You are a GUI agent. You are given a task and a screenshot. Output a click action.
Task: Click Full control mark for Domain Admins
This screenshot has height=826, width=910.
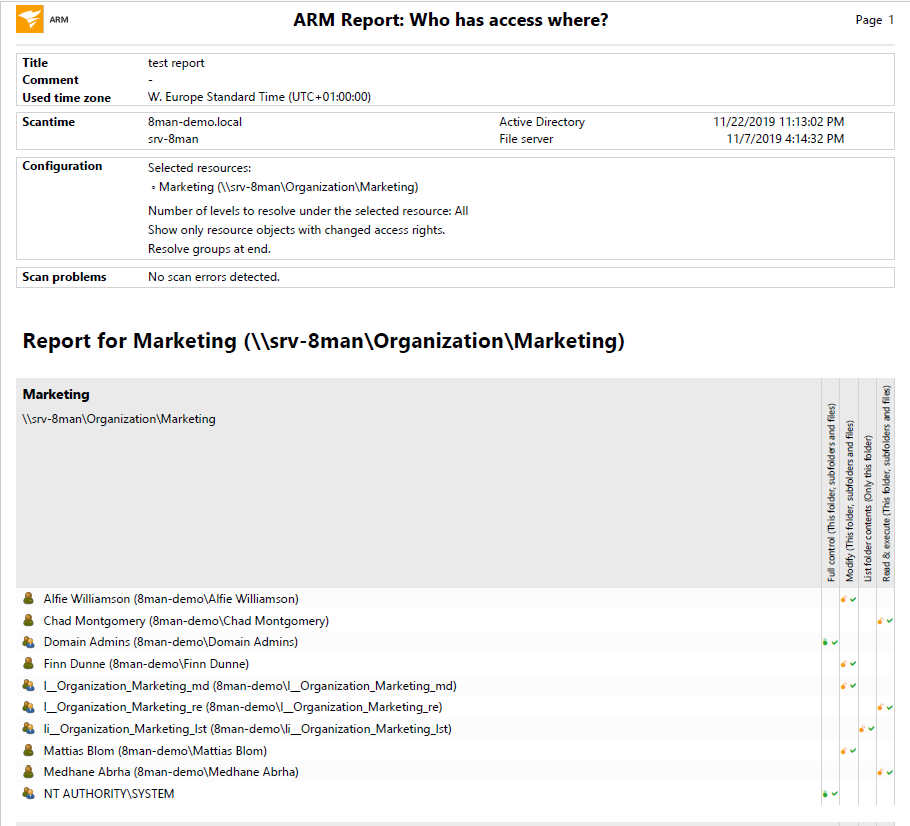(x=830, y=642)
